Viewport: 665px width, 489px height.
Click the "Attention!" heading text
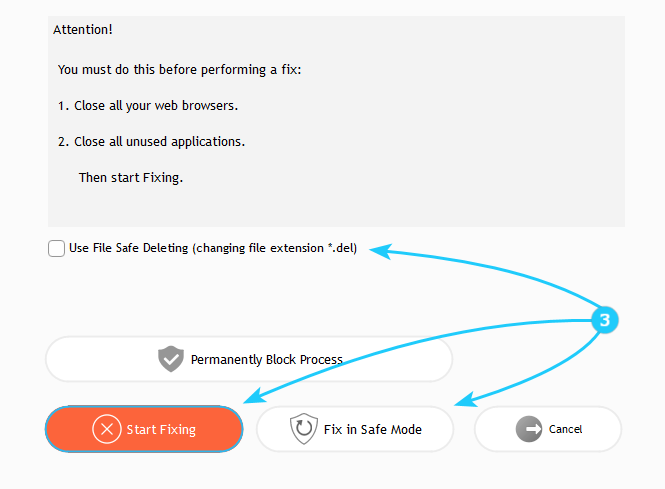(x=83, y=30)
